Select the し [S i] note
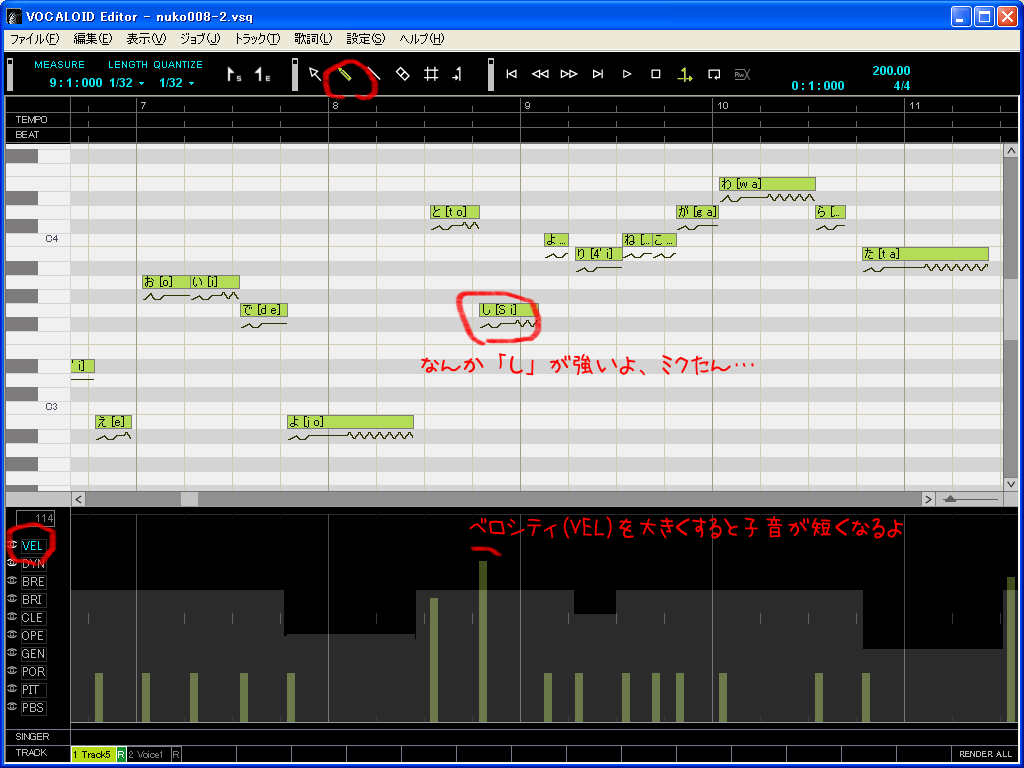 click(x=509, y=310)
